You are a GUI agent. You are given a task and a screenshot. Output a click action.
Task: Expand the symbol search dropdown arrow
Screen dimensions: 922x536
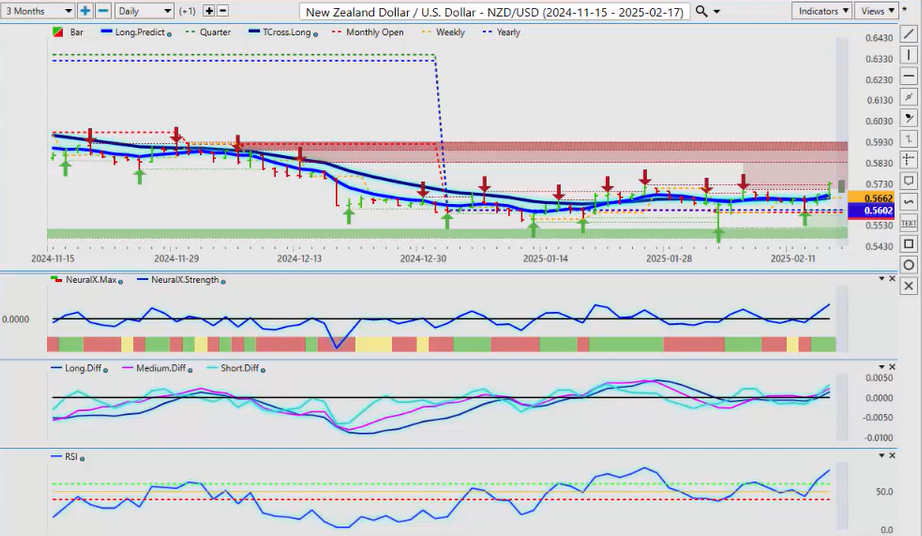point(718,11)
